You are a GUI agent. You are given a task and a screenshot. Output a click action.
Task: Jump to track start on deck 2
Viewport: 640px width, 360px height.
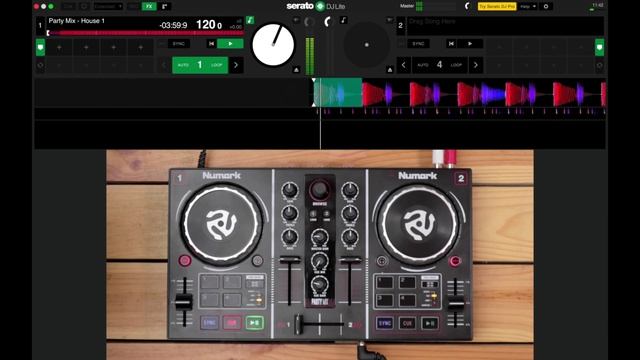451,44
